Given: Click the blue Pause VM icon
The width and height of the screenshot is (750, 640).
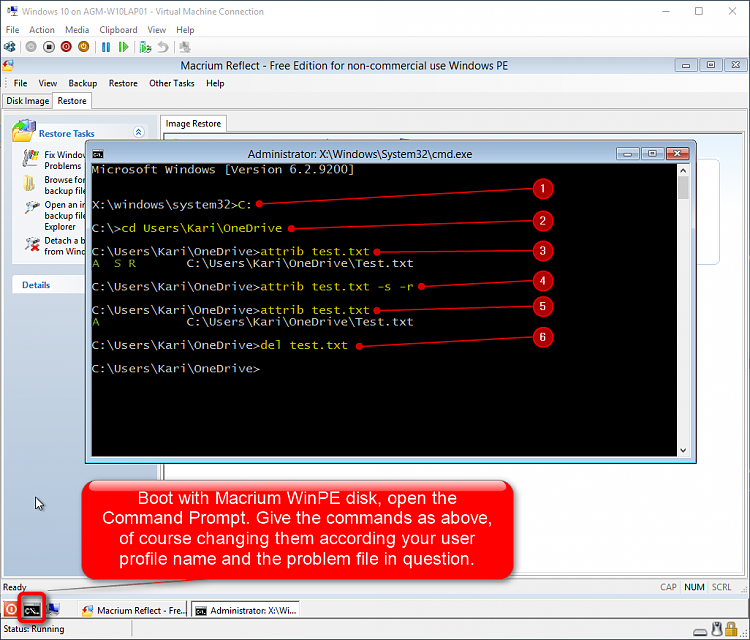Looking at the screenshot, I should [x=105, y=46].
